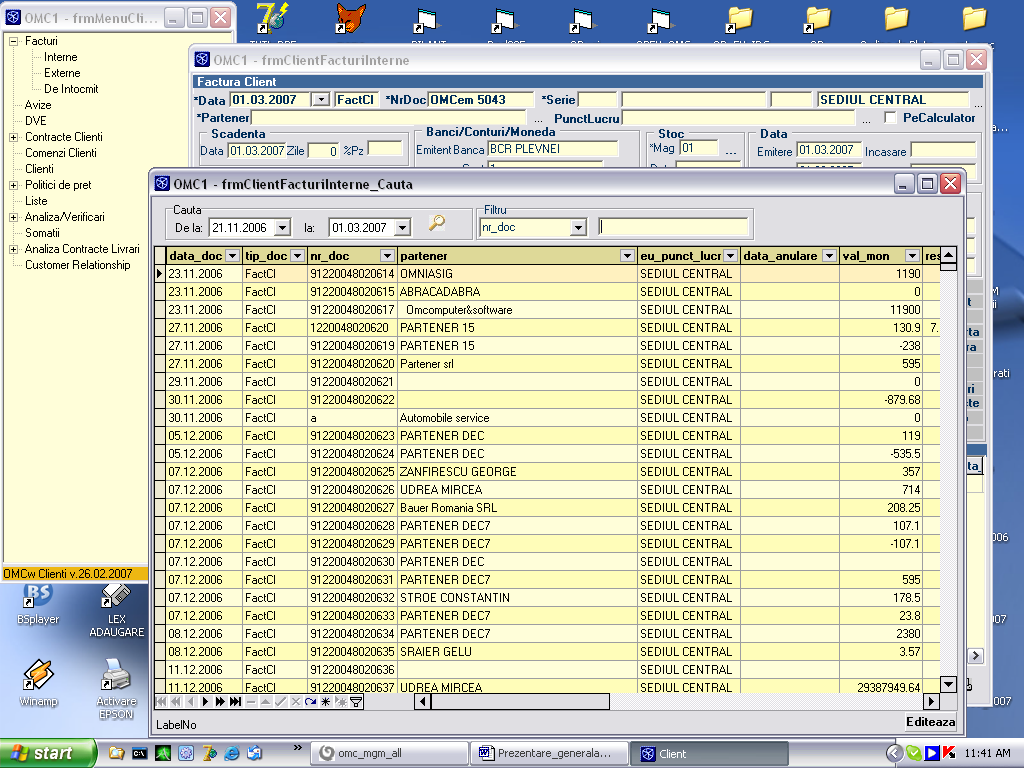Viewport: 1024px width, 768px height.
Task: Open tip_doc column filter dropdown
Action: (x=297, y=256)
